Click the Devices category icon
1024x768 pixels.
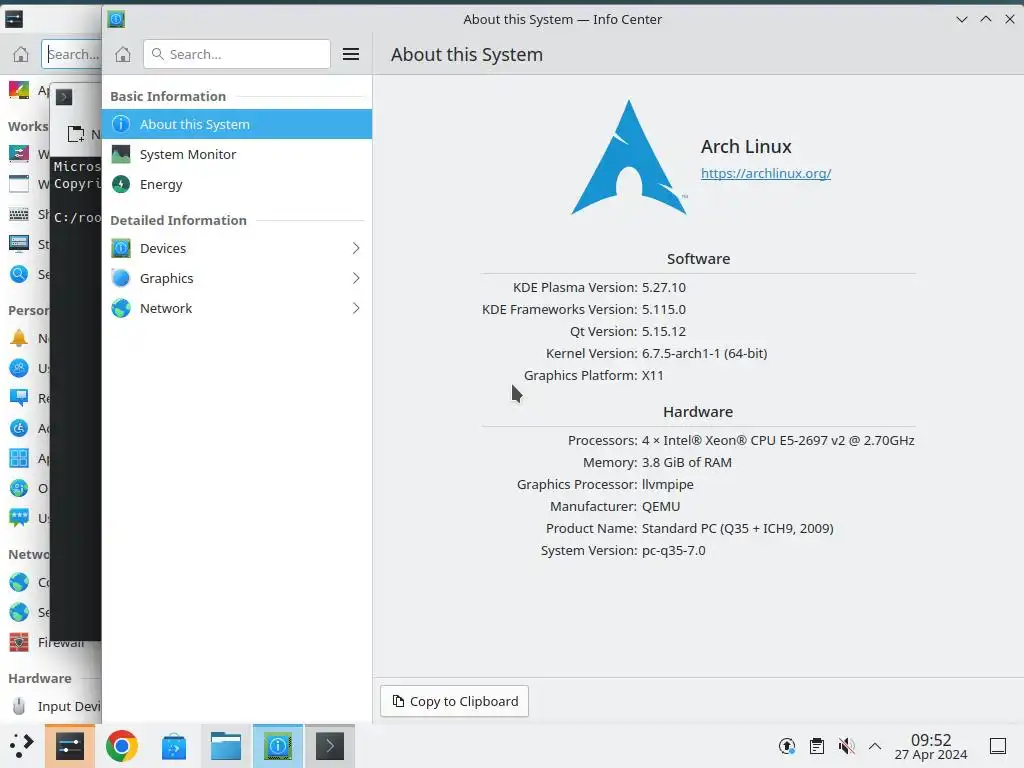121,248
